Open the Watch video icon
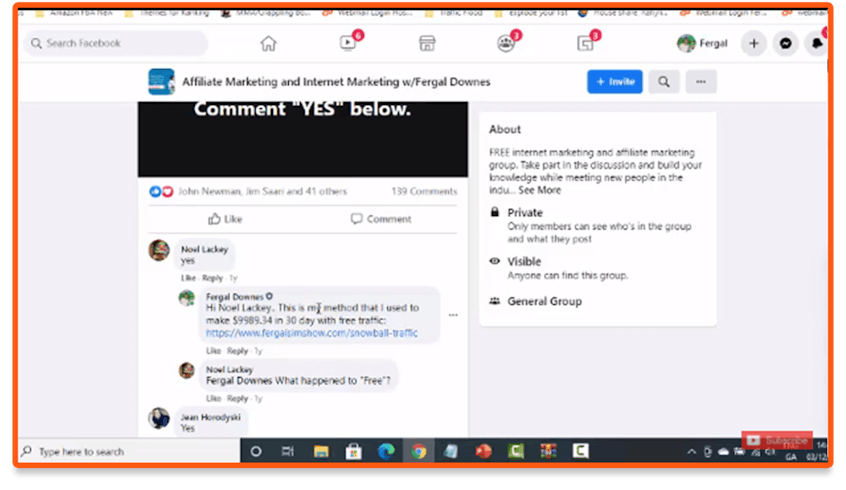This screenshot has height=490, width=846. [349, 43]
